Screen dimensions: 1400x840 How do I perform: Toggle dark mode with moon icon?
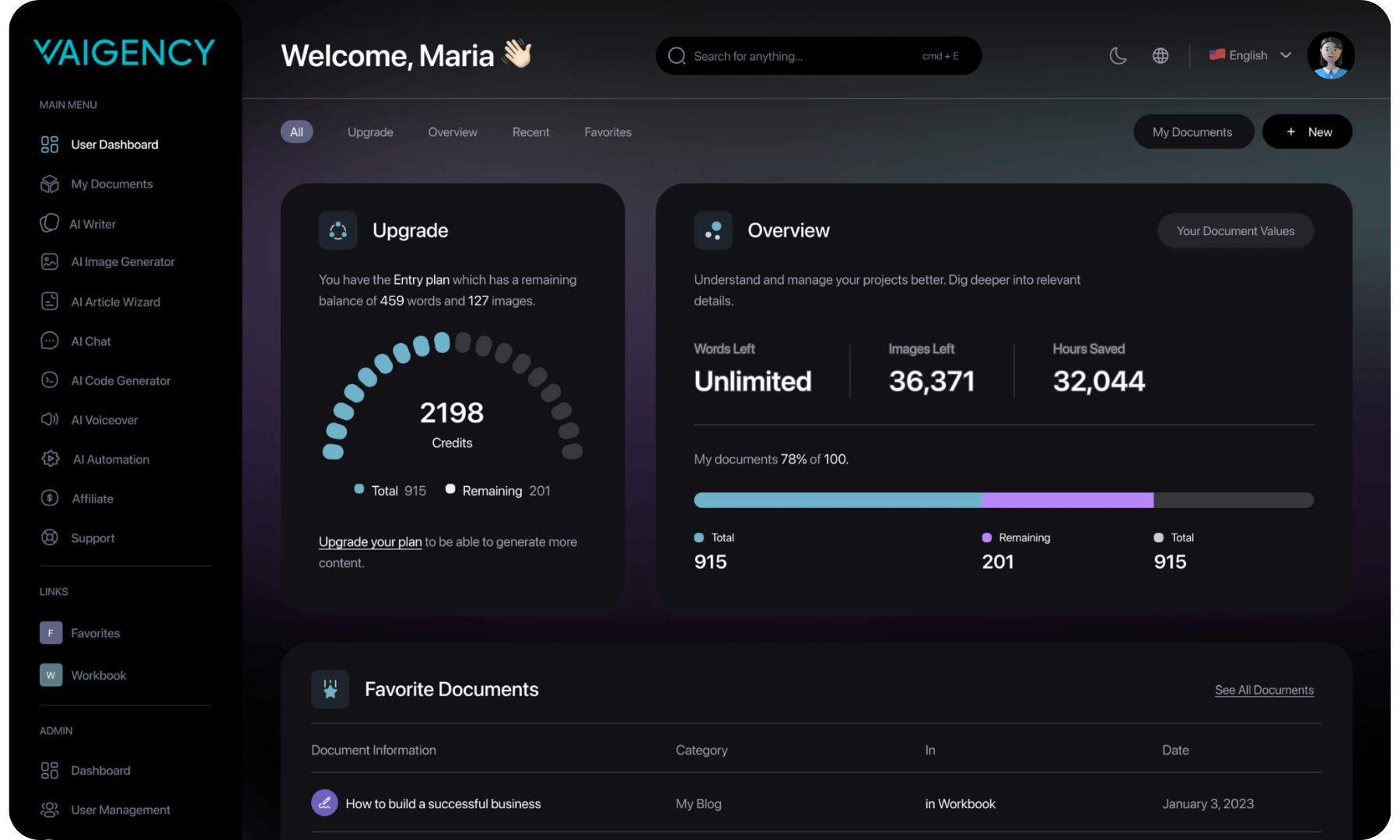(x=1118, y=55)
